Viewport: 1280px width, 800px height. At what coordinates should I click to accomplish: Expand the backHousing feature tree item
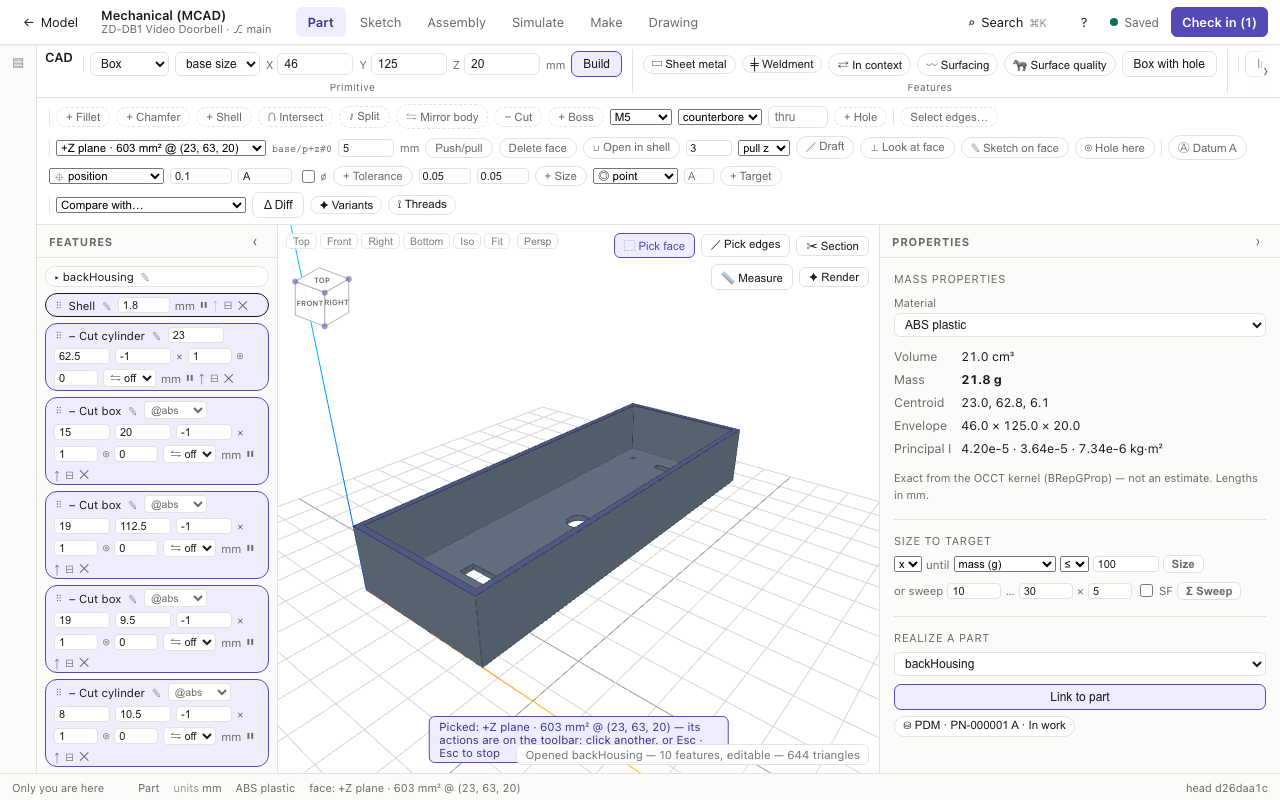57,277
